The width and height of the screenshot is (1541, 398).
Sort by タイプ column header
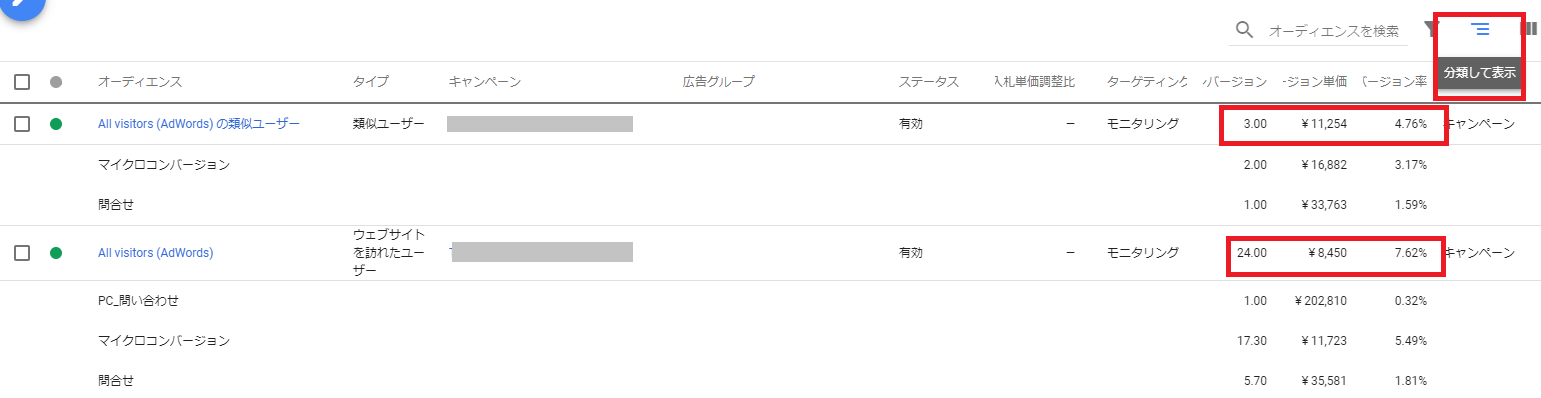coord(370,82)
